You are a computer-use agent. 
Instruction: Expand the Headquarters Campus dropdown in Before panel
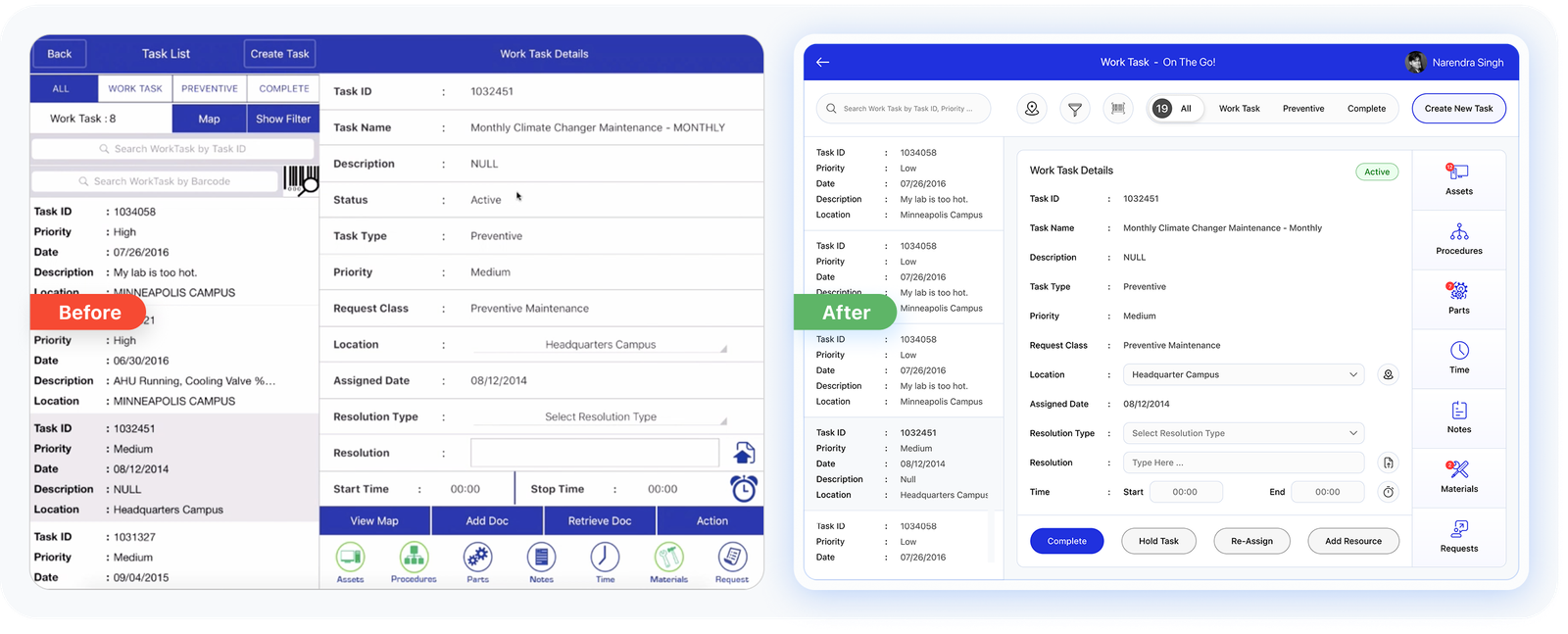tap(601, 345)
